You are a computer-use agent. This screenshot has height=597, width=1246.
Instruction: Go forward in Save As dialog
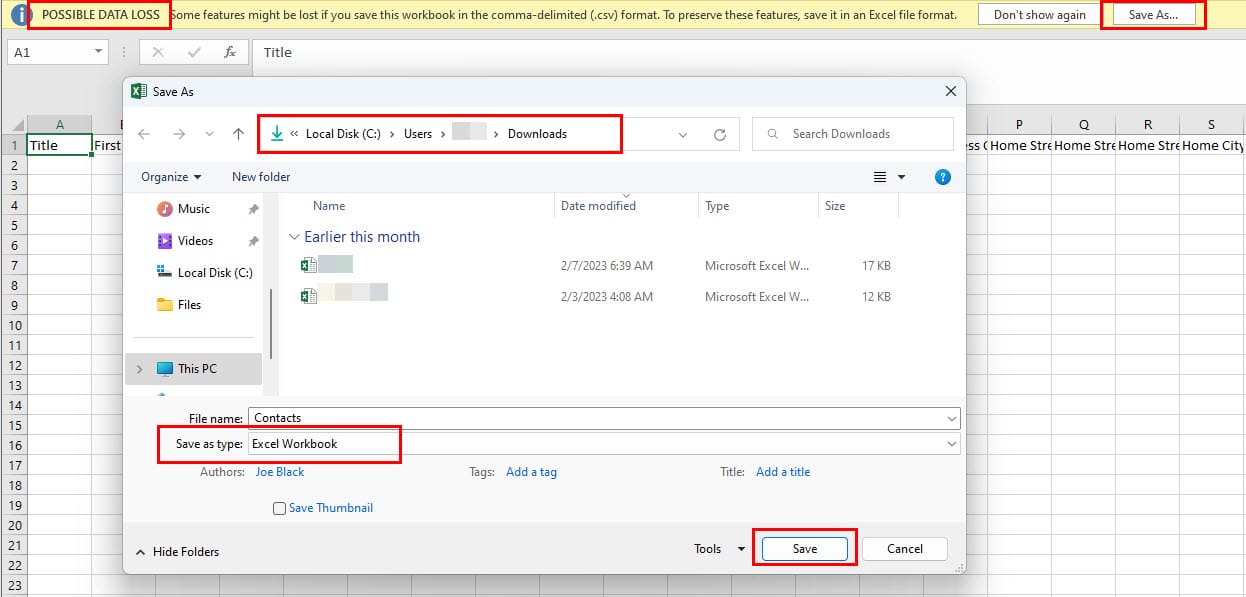click(x=179, y=134)
